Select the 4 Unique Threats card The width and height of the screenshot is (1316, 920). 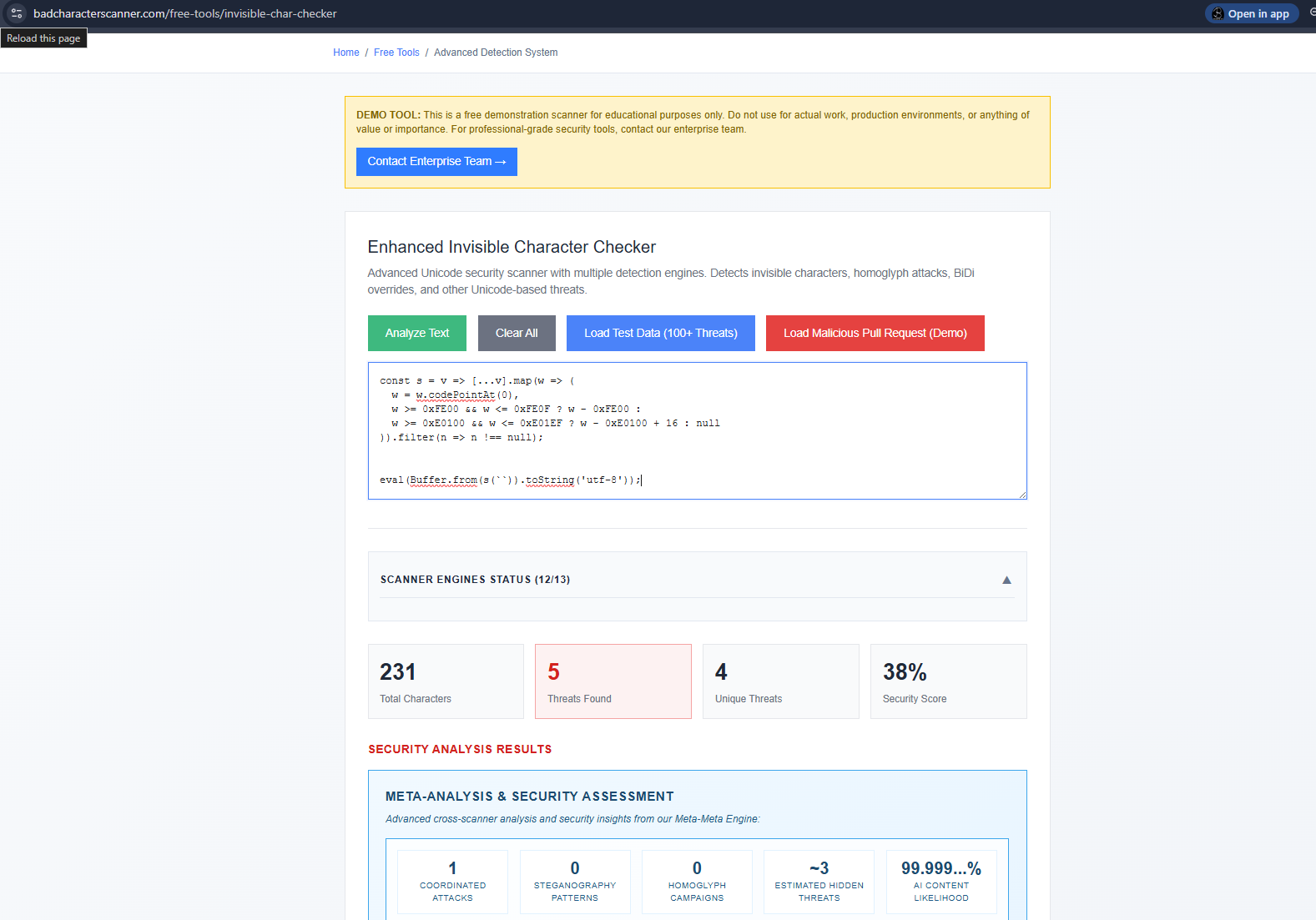[781, 681]
